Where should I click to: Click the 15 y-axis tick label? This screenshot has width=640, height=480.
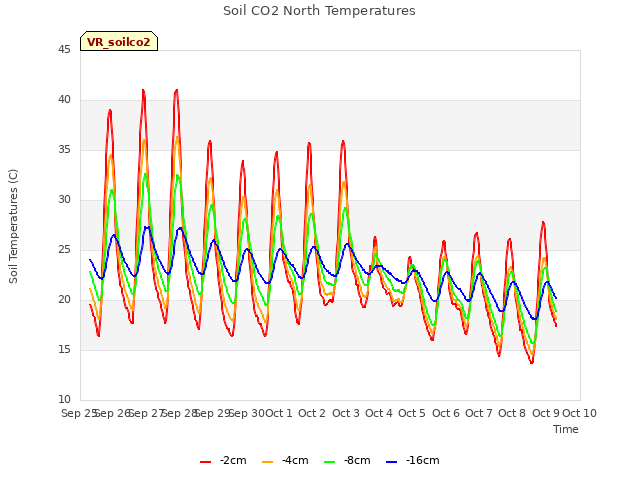pyautogui.click(x=64, y=349)
